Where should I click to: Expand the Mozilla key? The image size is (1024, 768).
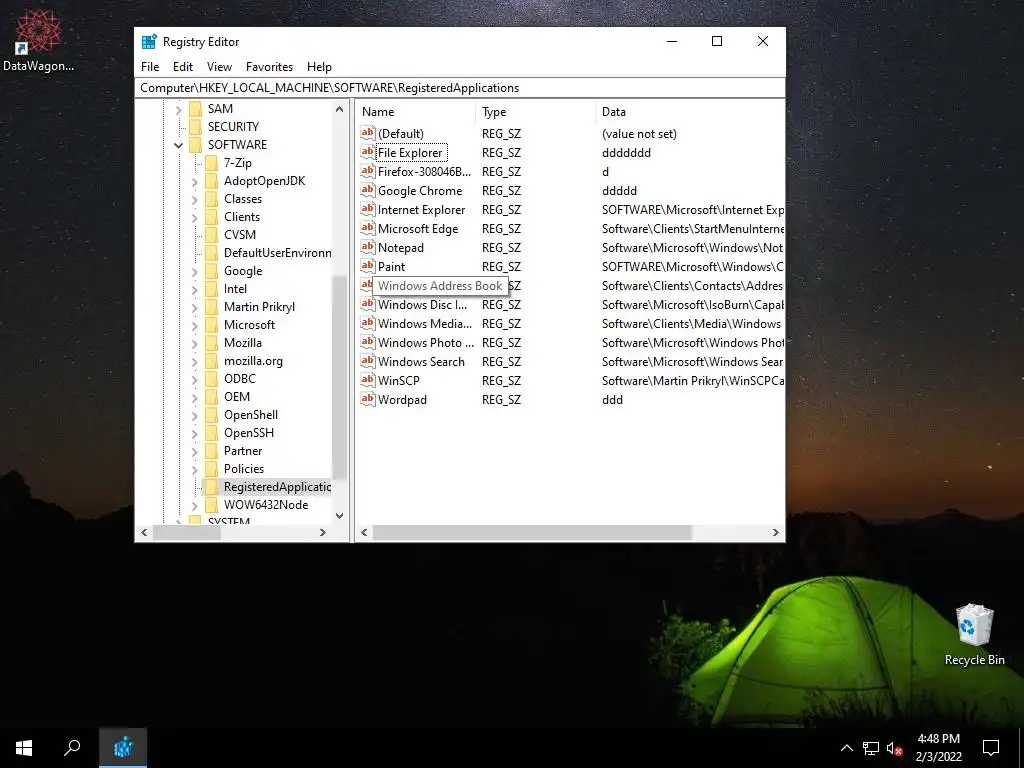coord(195,343)
